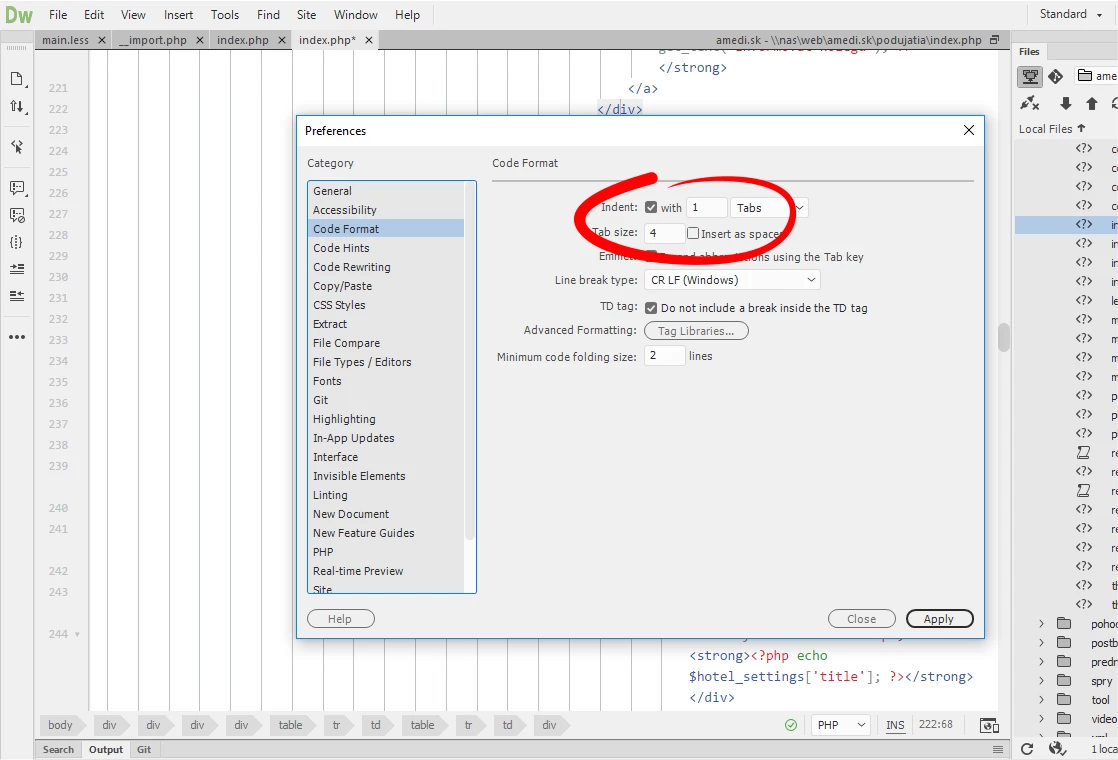The height and width of the screenshot is (760, 1118).
Task: Apply comment icon in left toolbar
Action: (17, 188)
